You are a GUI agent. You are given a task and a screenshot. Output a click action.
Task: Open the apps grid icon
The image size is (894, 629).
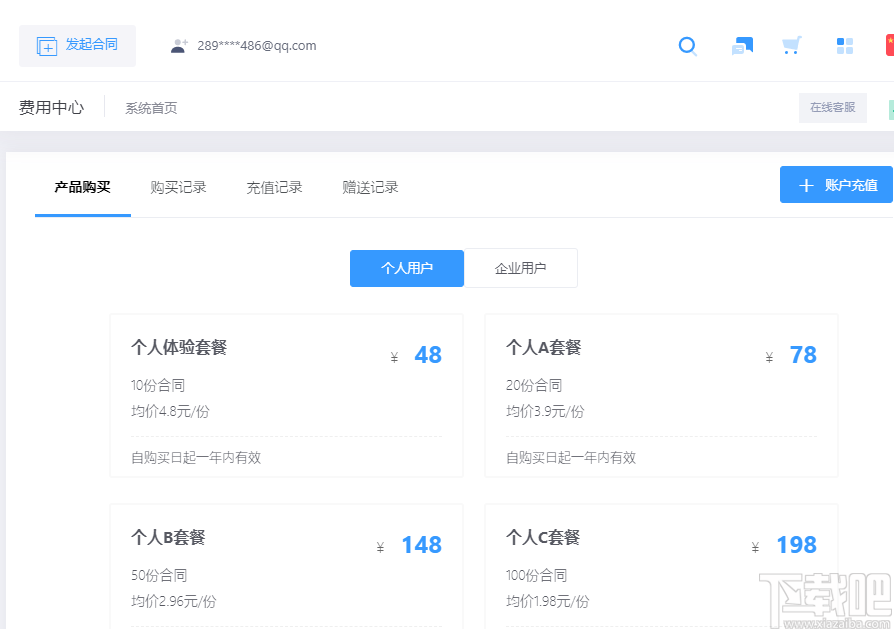844,46
